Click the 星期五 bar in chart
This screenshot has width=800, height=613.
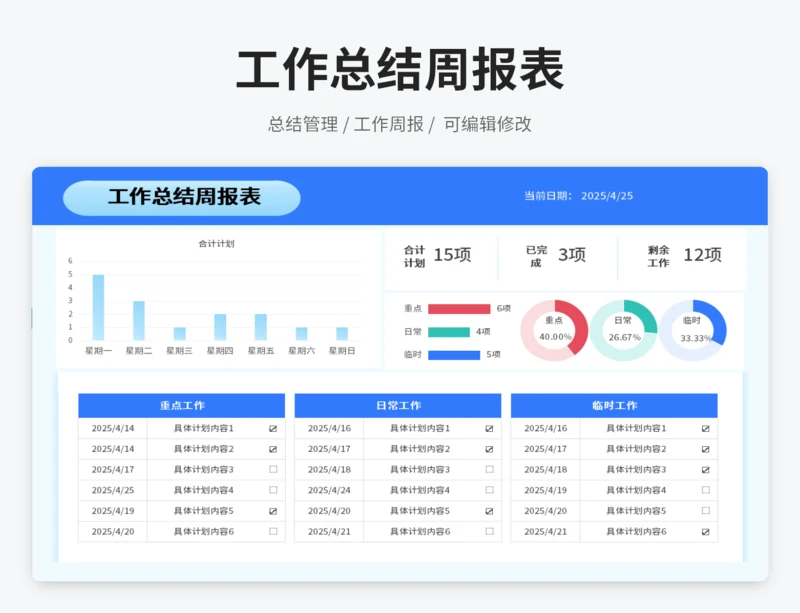coord(261,327)
